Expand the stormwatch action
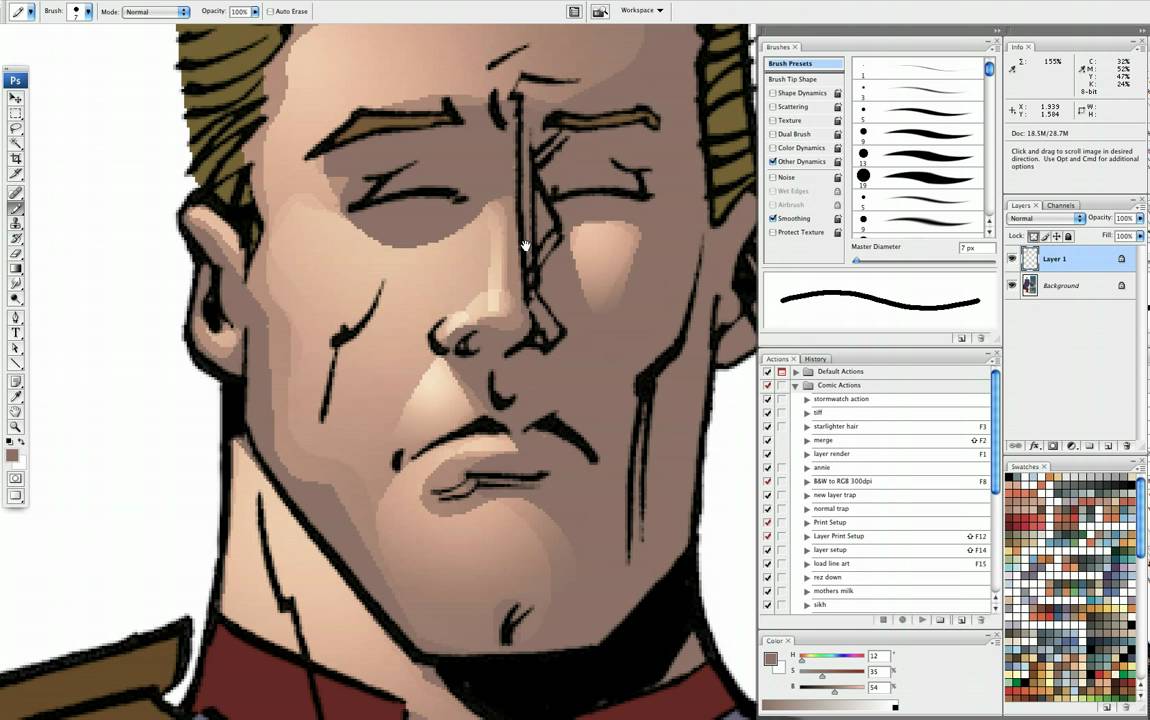Image resolution: width=1150 pixels, height=720 pixels. coord(807,400)
